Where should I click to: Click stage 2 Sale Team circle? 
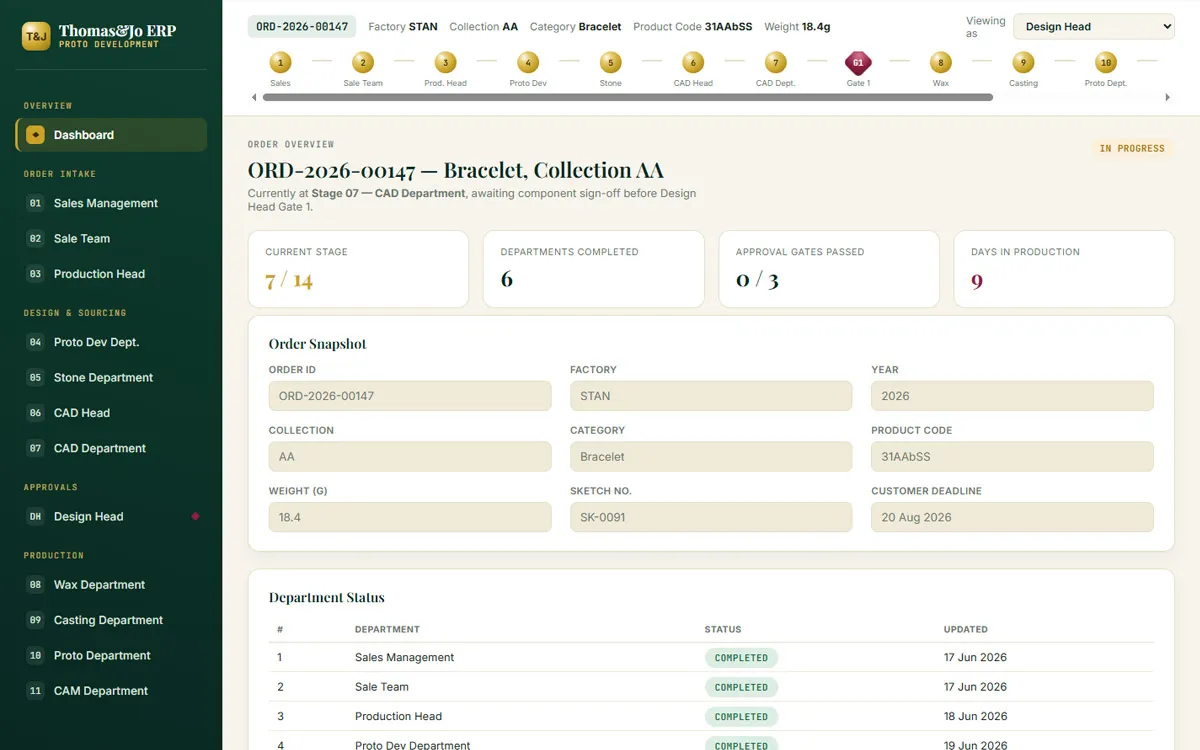coord(363,62)
